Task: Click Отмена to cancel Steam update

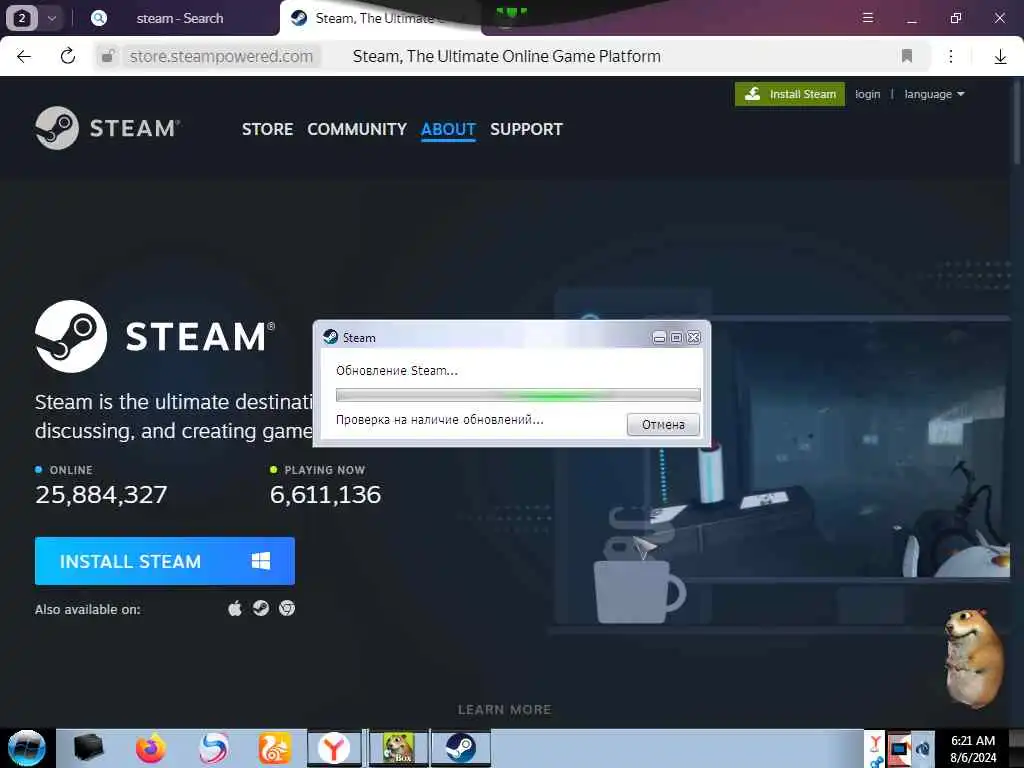Action: (663, 424)
